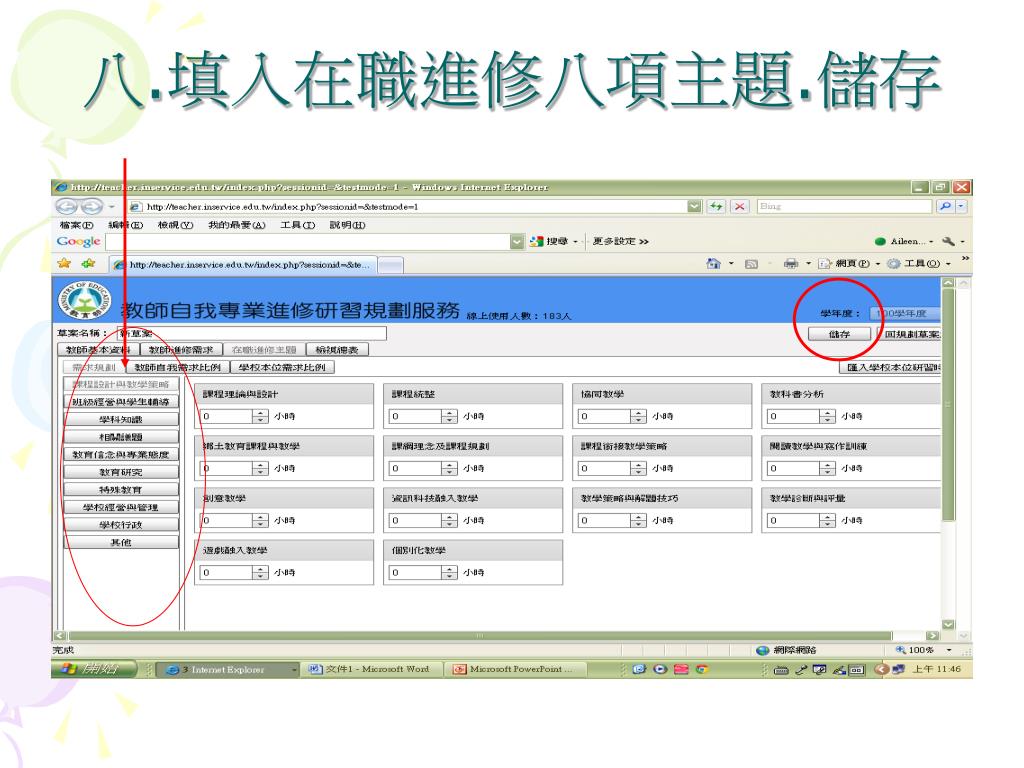Open 更多設定 in Google toolbar

(x=620, y=242)
